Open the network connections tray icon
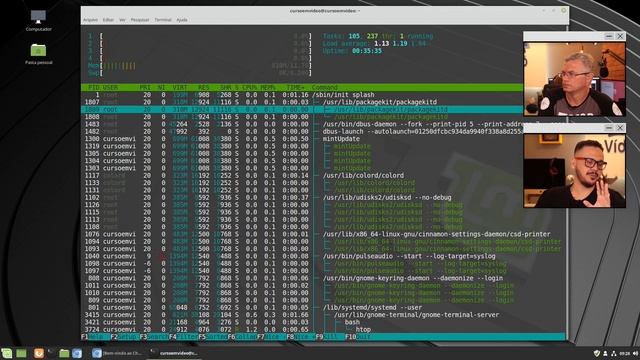Viewport: 640px width, 360px height. [613, 353]
